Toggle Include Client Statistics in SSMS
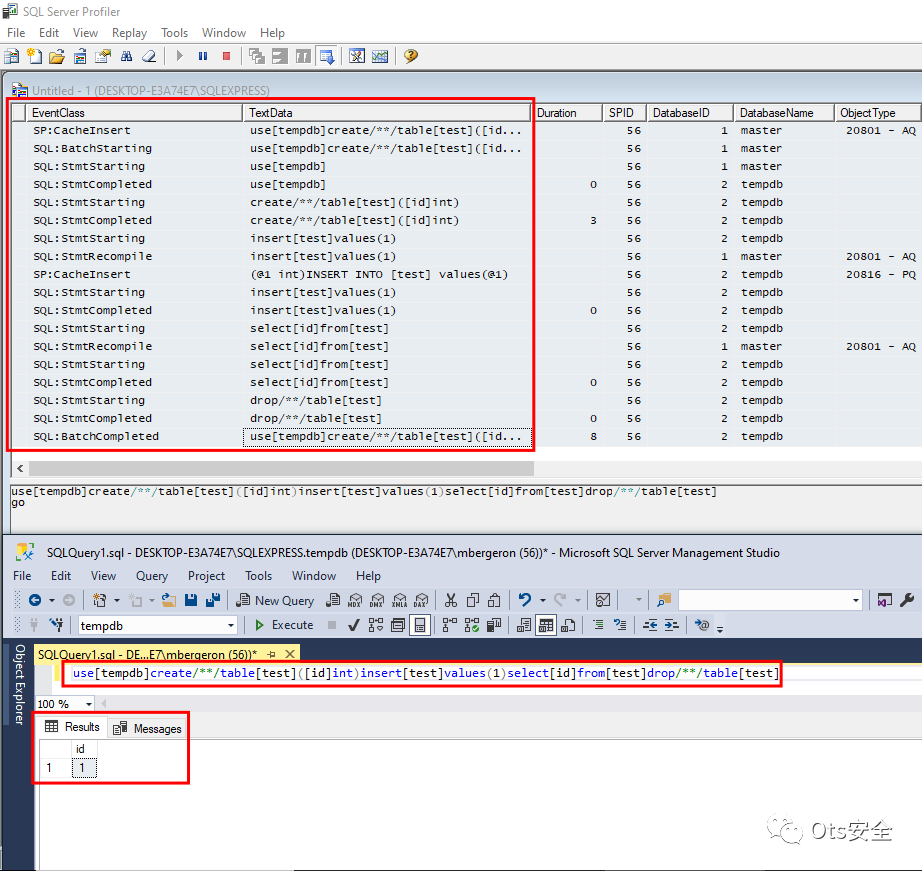The image size is (922, 871). click(494, 625)
